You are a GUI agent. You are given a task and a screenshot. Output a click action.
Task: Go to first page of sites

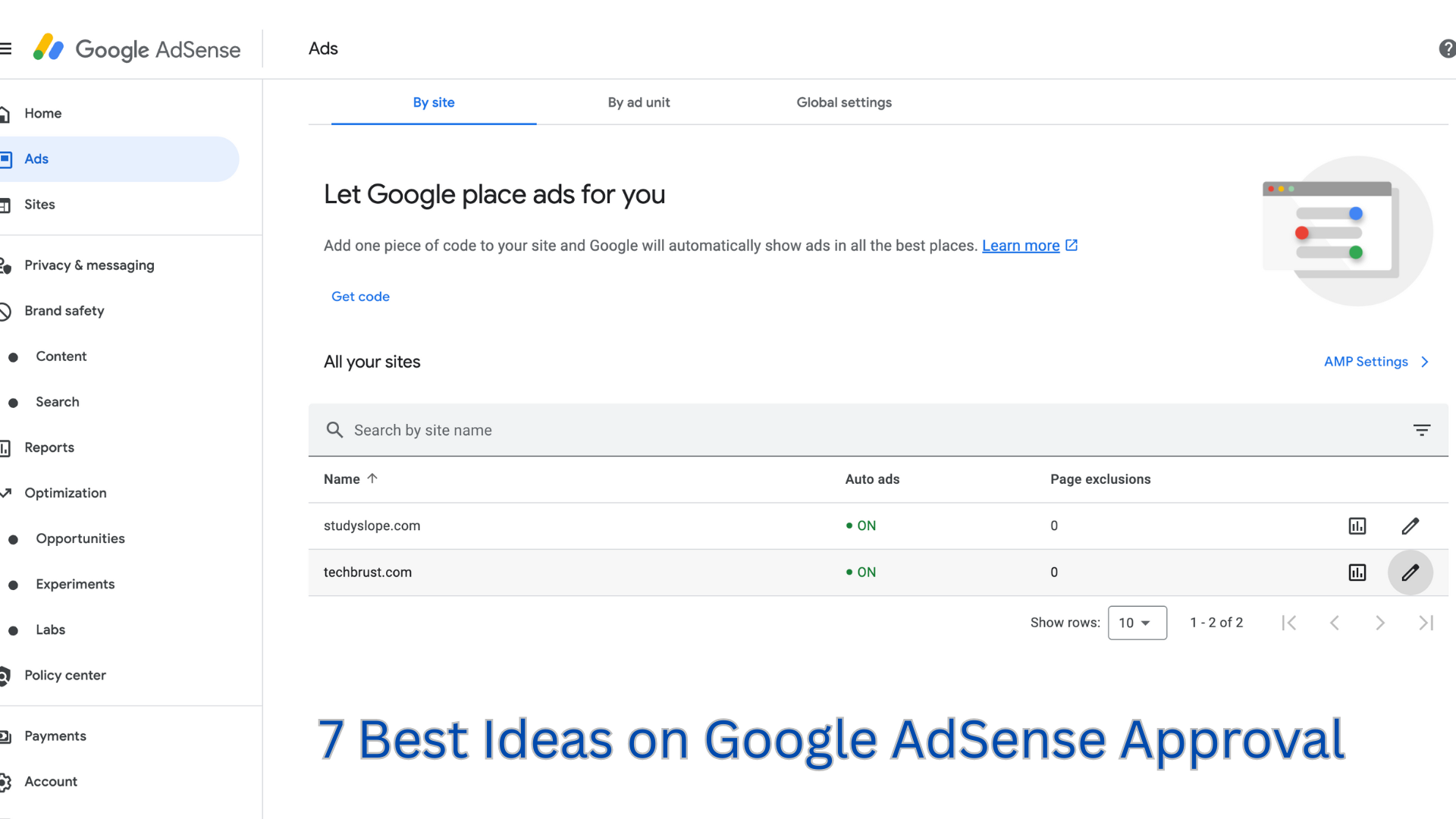pos(1289,623)
